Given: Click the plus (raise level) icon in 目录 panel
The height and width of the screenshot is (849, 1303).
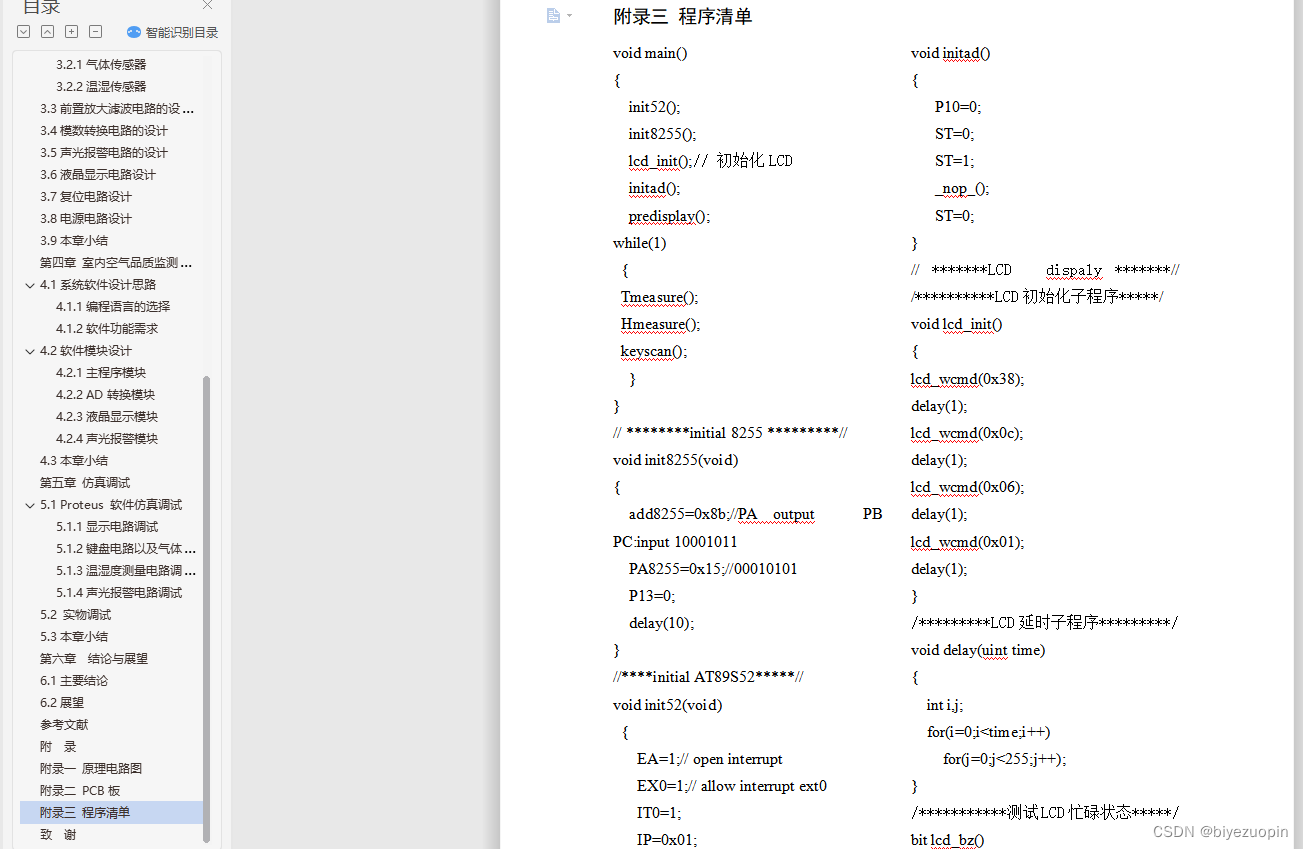Looking at the screenshot, I should (x=72, y=32).
